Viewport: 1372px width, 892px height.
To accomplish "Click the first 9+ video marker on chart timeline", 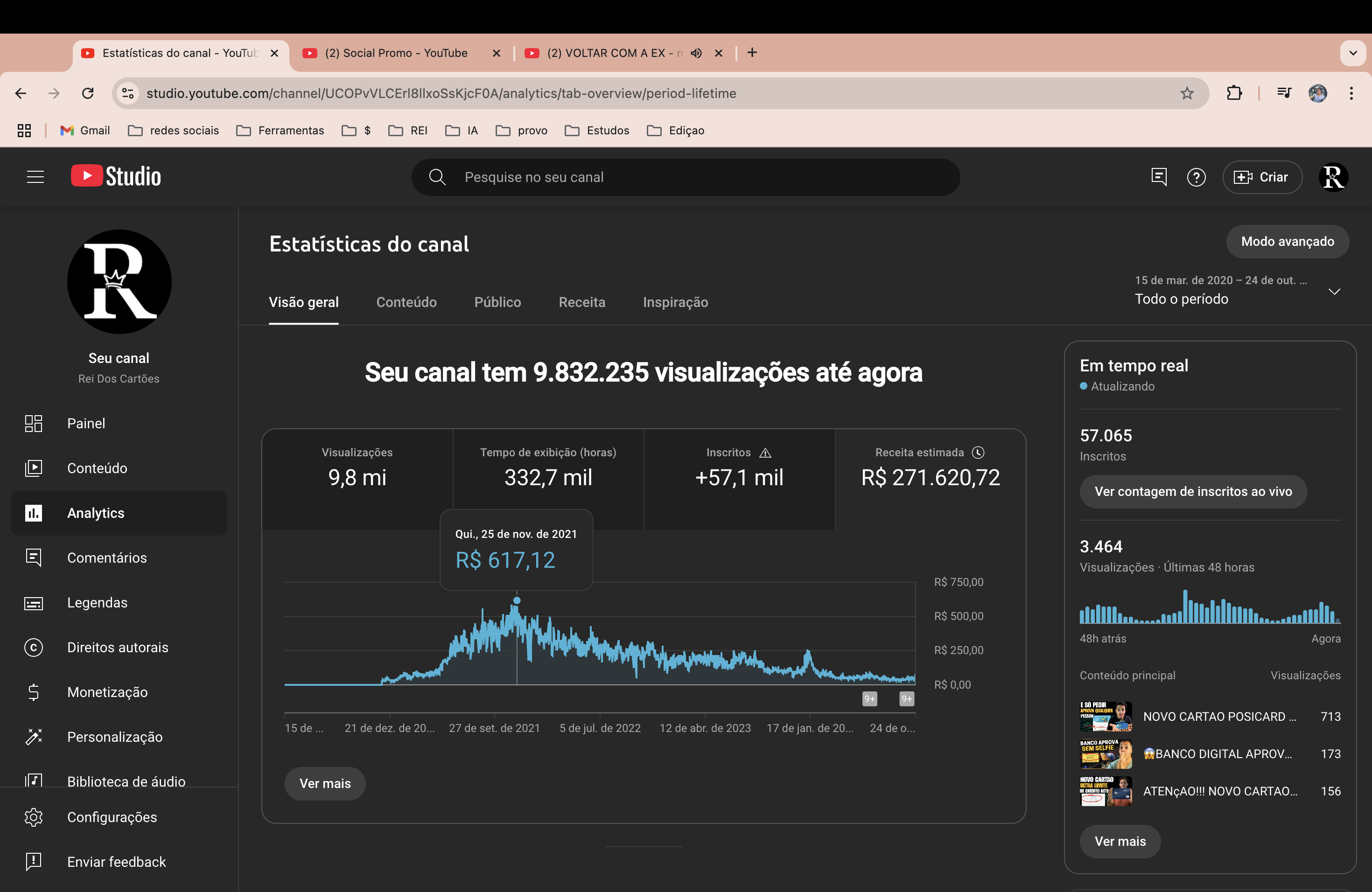I will tap(869, 699).
